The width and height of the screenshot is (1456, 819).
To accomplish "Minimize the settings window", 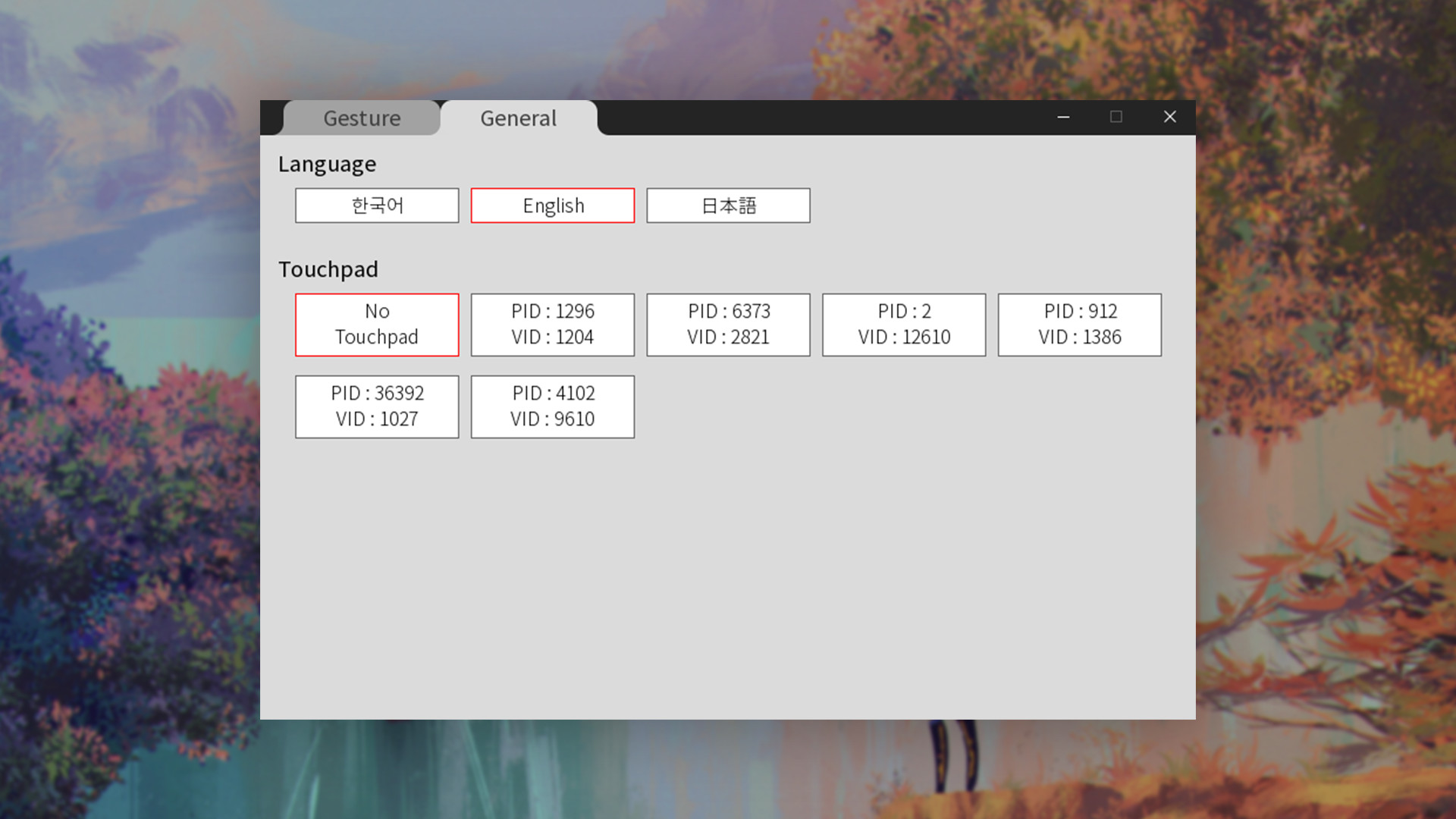I will click(1063, 118).
